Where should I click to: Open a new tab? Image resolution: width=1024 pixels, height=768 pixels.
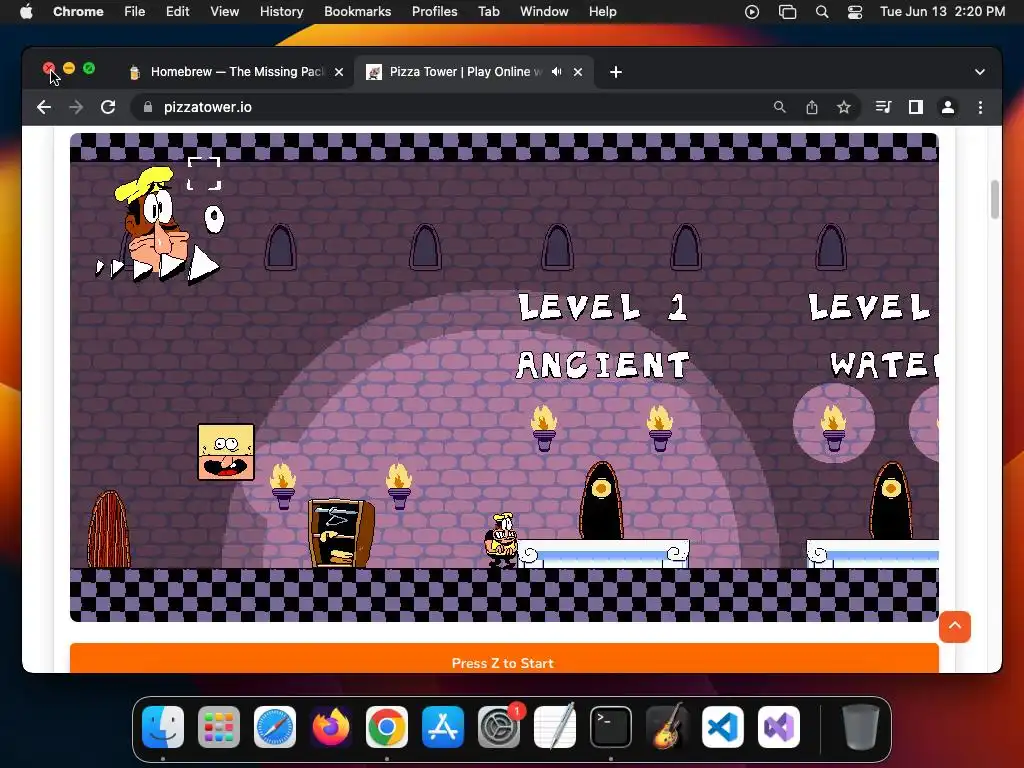tap(615, 72)
